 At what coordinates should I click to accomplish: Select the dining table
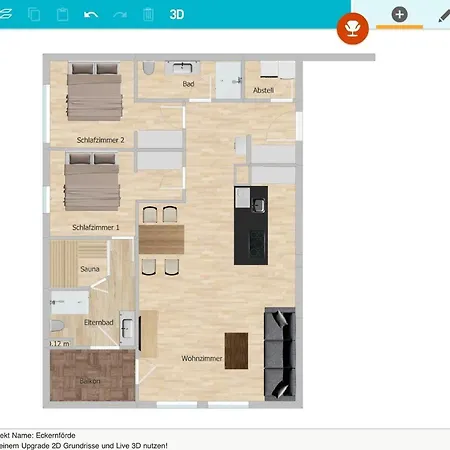click(161, 240)
